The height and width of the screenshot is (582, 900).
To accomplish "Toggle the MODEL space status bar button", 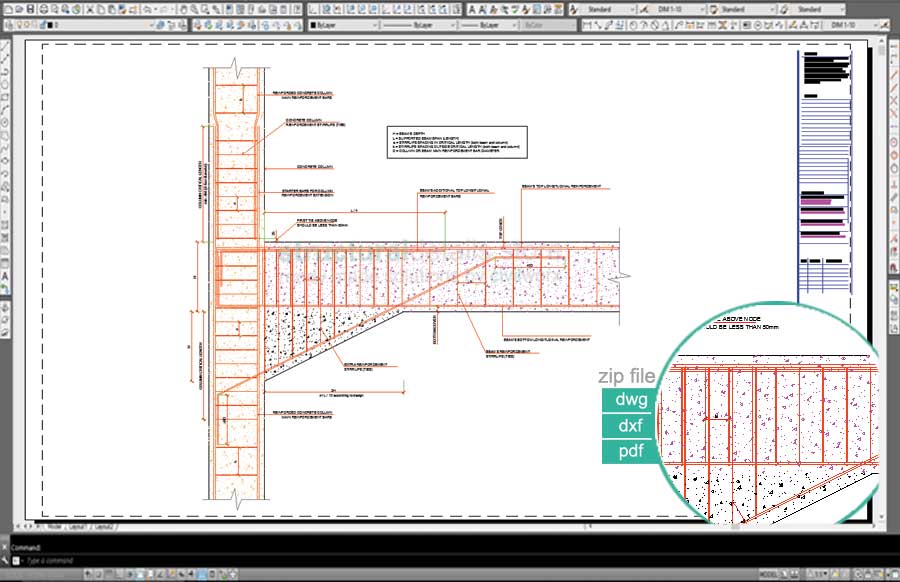I will pos(768,573).
